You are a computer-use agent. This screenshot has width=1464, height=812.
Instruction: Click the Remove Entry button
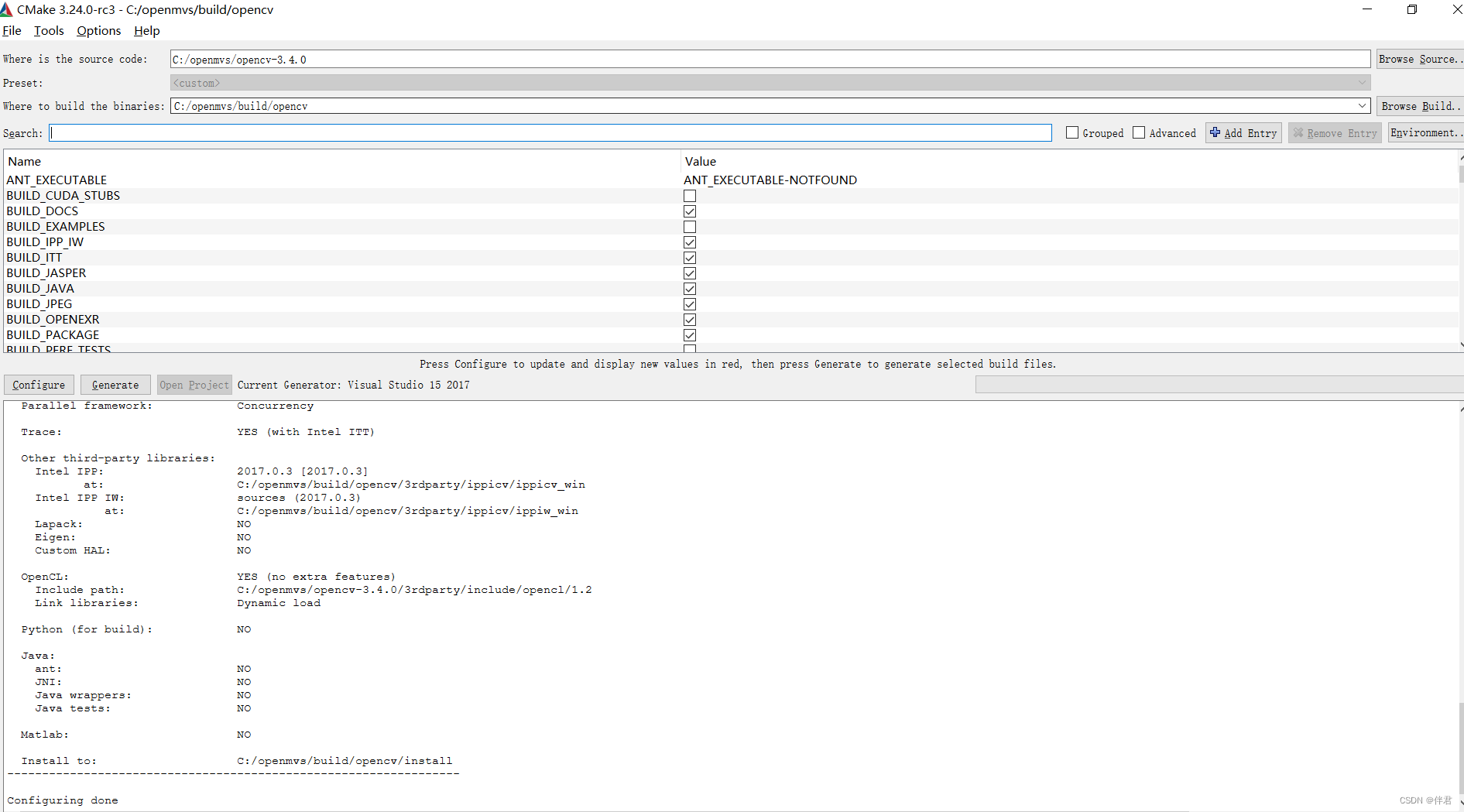1335,133
